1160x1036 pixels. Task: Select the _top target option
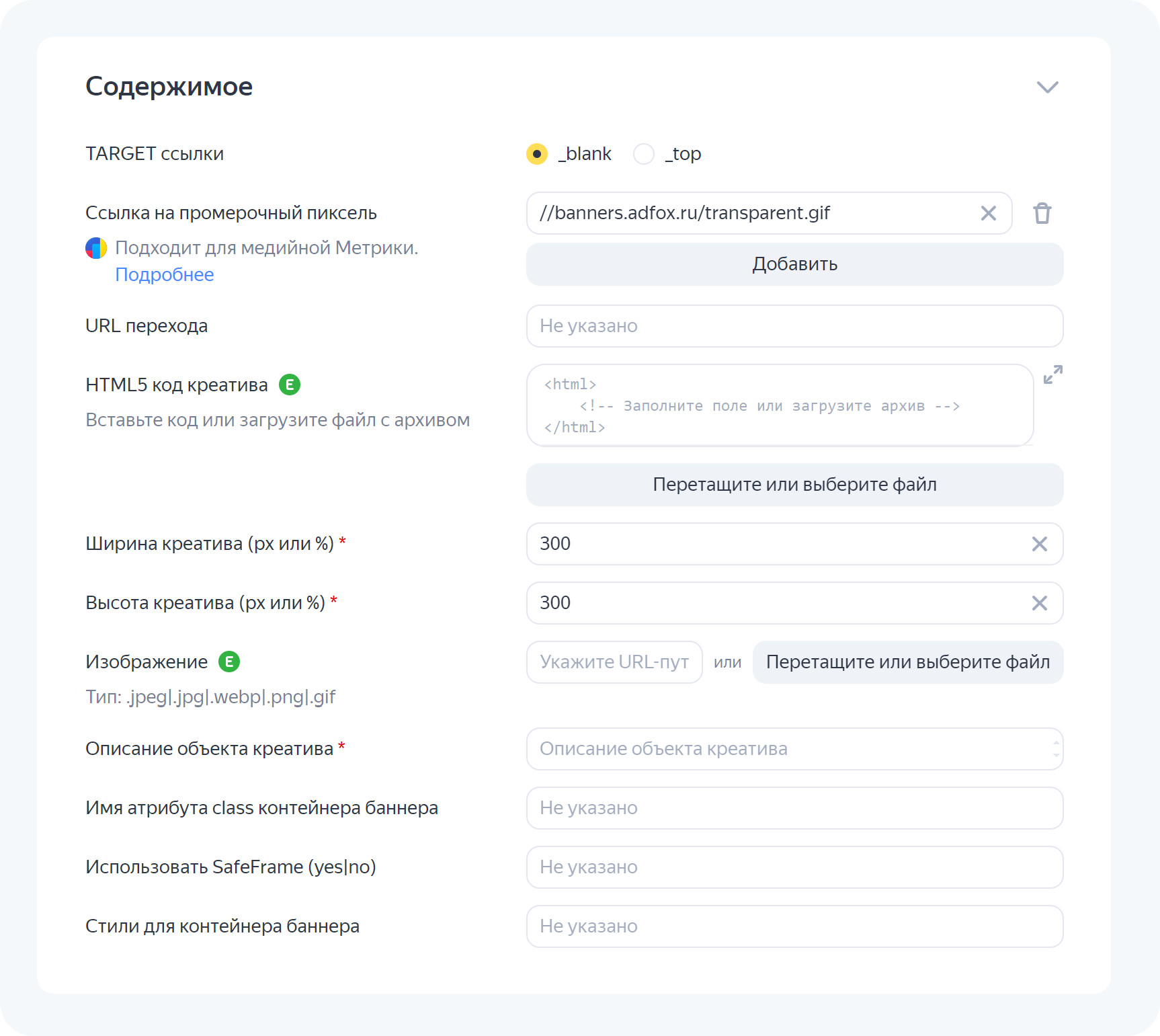[644, 154]
